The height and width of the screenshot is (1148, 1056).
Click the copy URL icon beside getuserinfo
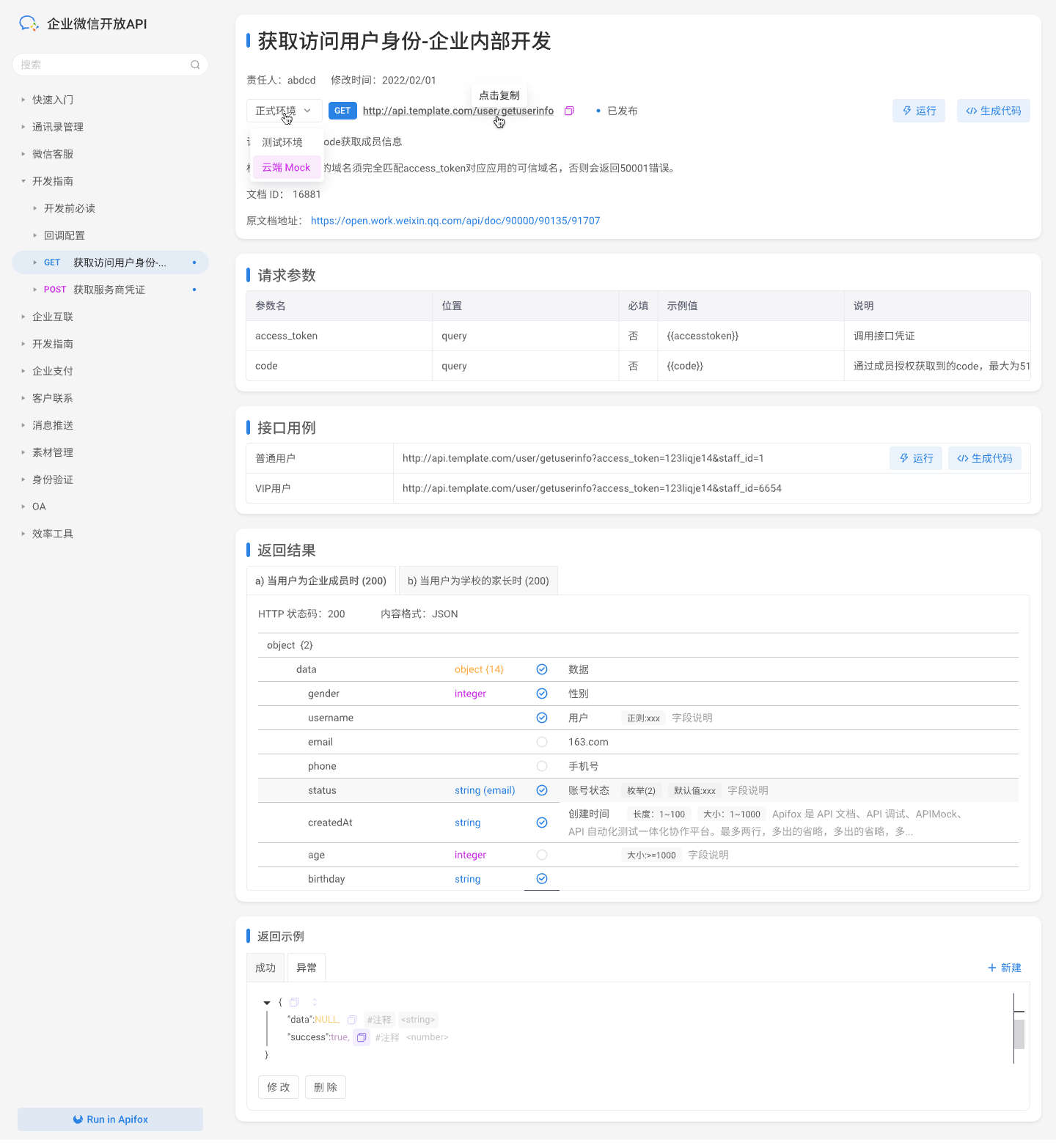pos(569,111)
